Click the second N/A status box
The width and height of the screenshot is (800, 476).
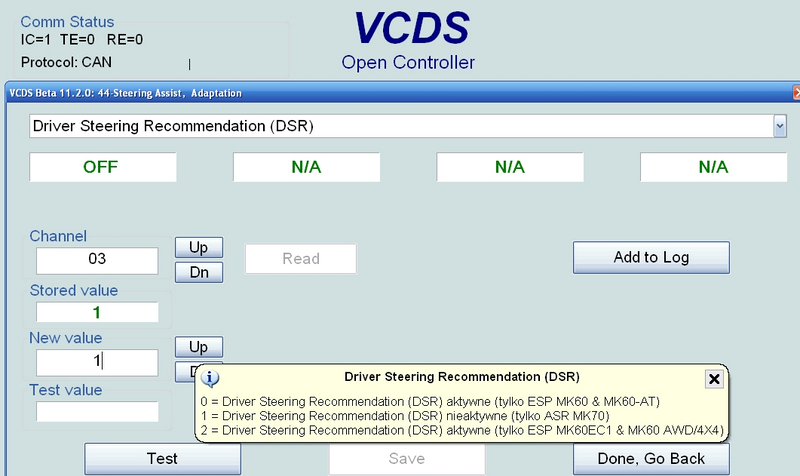coord(306,167)
